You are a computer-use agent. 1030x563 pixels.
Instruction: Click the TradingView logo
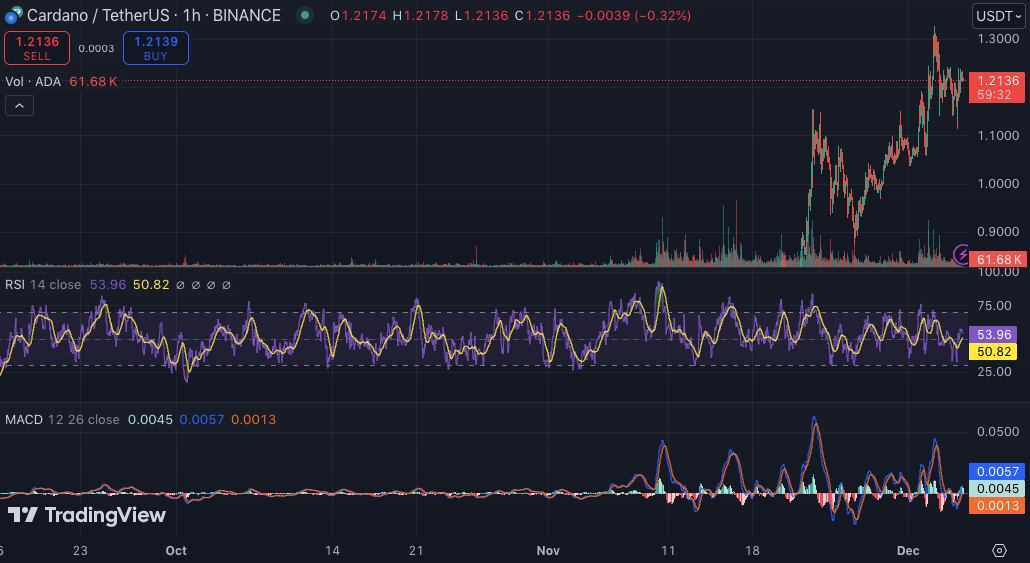point(86,515)
